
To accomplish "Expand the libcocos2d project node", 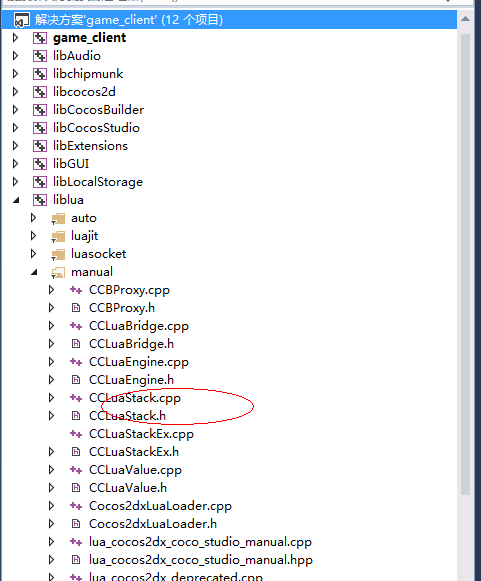I will 15,92.
